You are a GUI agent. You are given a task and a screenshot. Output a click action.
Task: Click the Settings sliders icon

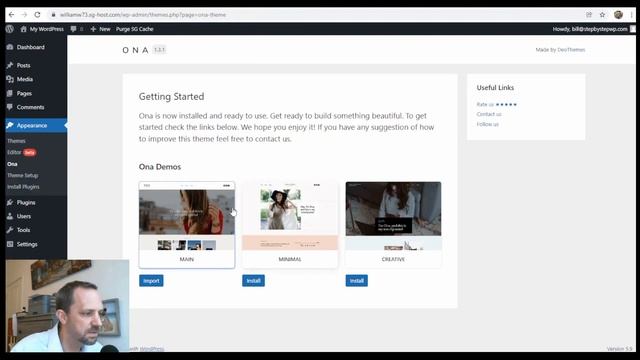[x=10, y=244]
